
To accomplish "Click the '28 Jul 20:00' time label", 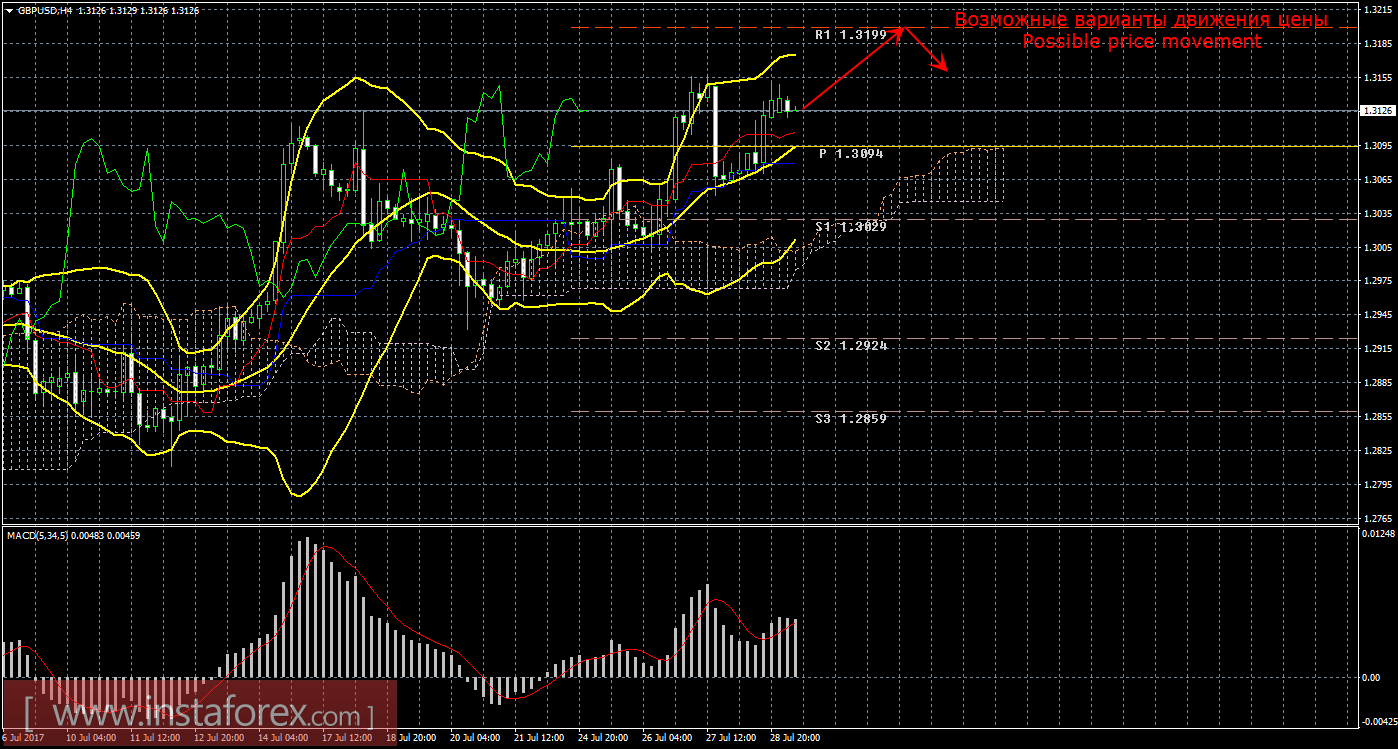I will (x=795, y=739).
